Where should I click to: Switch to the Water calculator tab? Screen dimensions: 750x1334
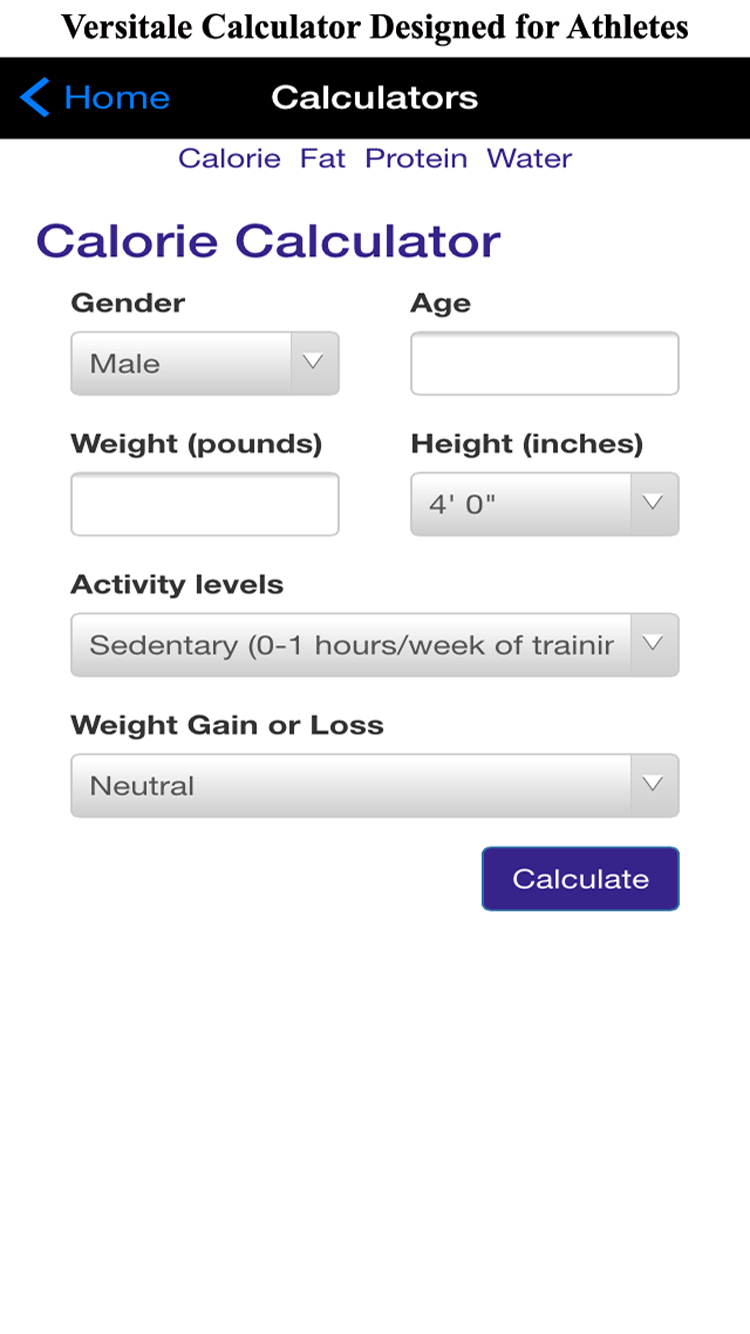coord(529,159)
